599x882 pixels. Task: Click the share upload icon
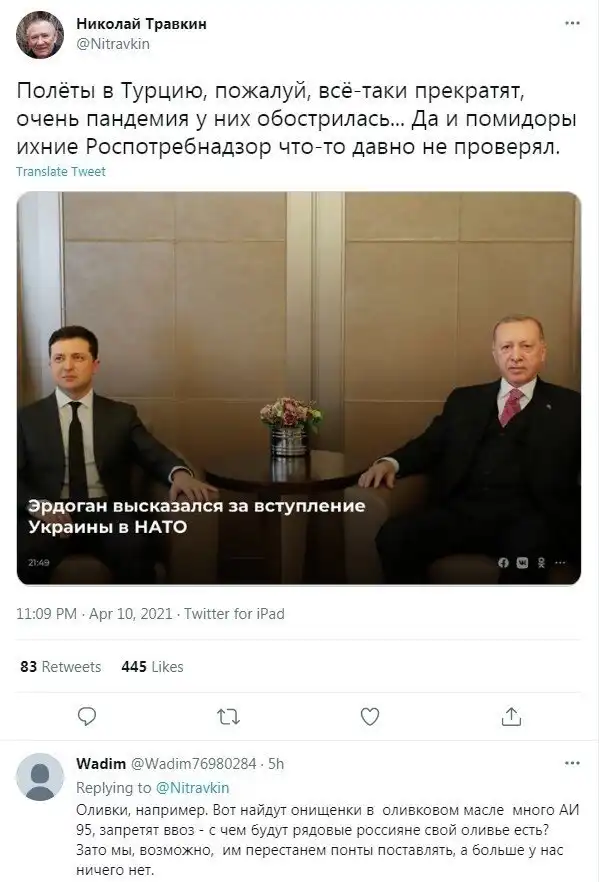pyautogui.click(x=511, y=716)
